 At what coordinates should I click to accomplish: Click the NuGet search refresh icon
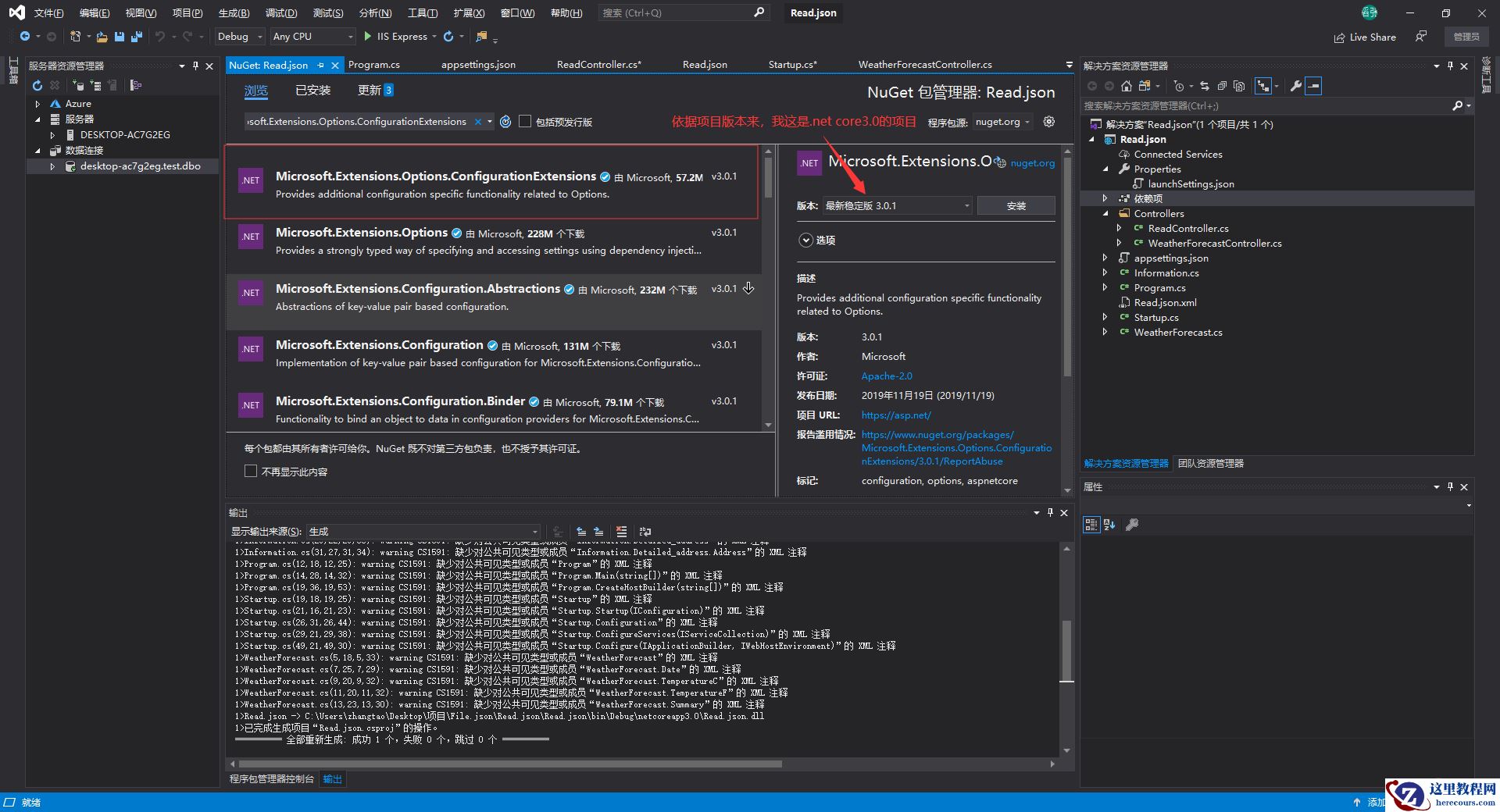point(505,122)
